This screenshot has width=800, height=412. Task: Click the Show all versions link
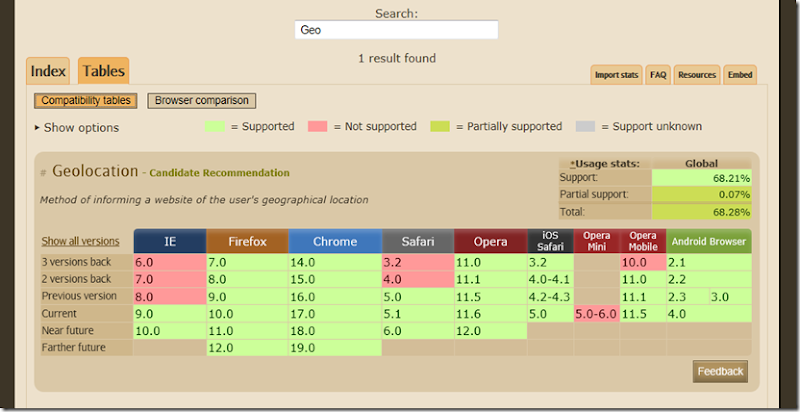(x=81, y=241)
